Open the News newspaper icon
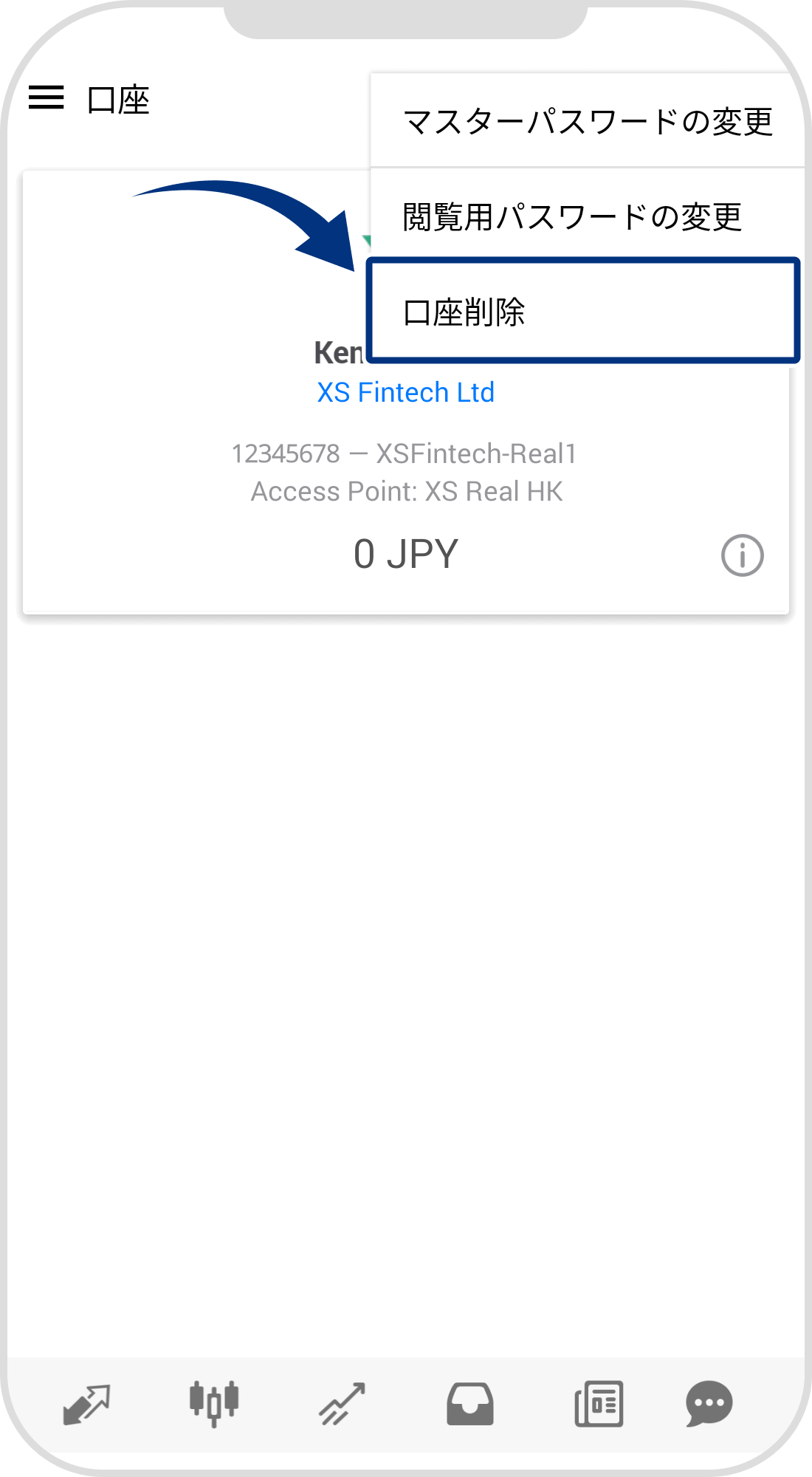This screenshot has height=1477, width=812. (x=599, y=1403)
